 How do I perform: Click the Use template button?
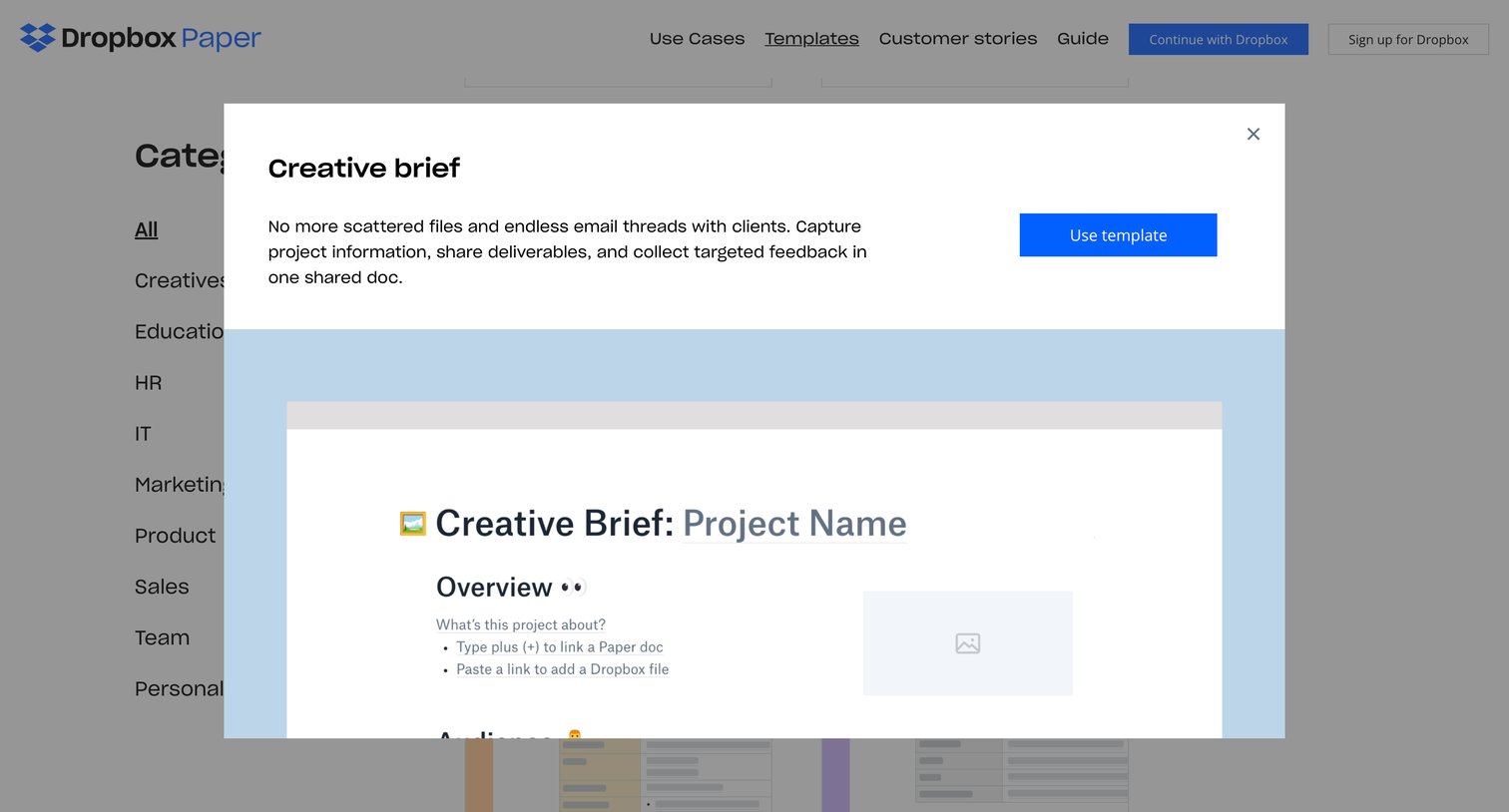[1118, 235]
